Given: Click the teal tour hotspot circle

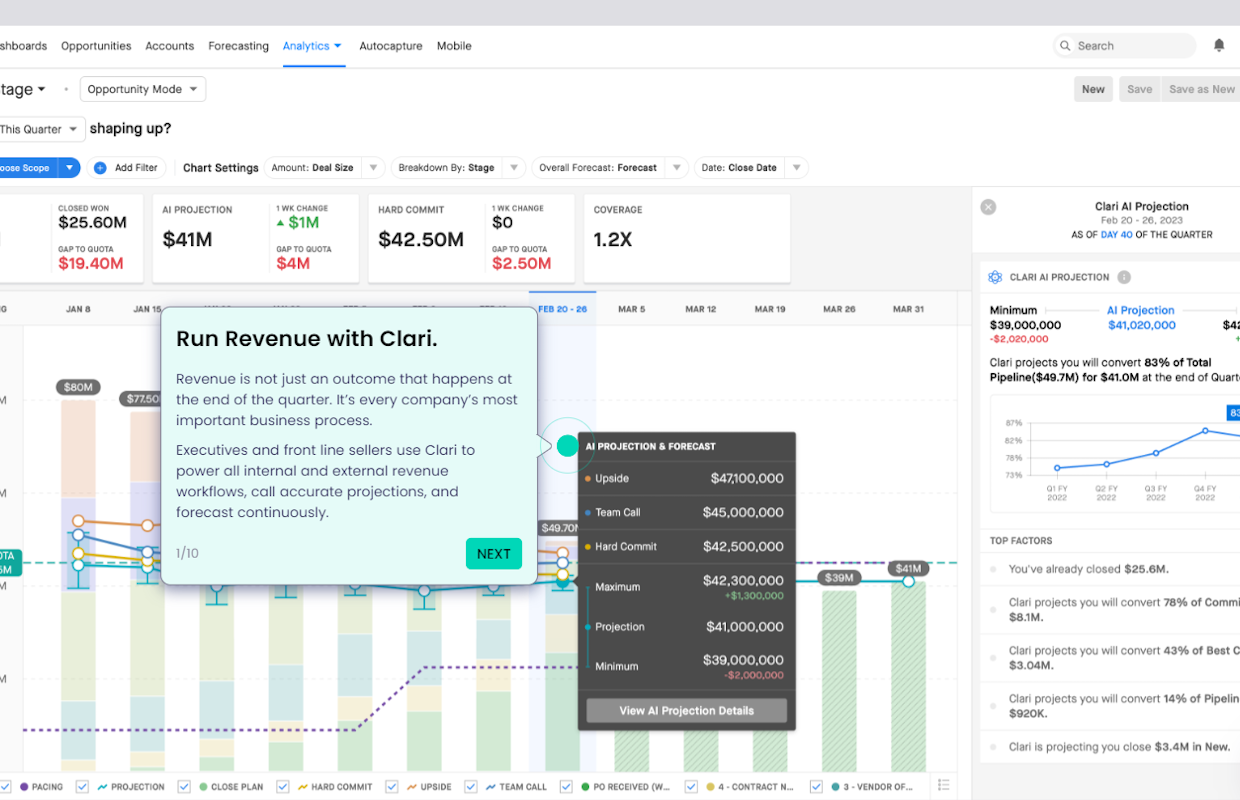Looking at the screenshot, I should [x=567, y=446].
